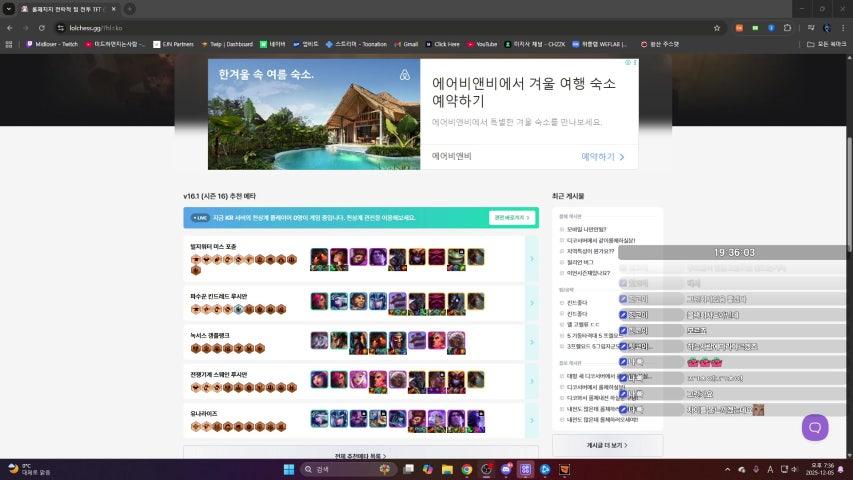Bookmark this page with the star icon
Viewport: 853px width, 480px height.
point(717,28)
